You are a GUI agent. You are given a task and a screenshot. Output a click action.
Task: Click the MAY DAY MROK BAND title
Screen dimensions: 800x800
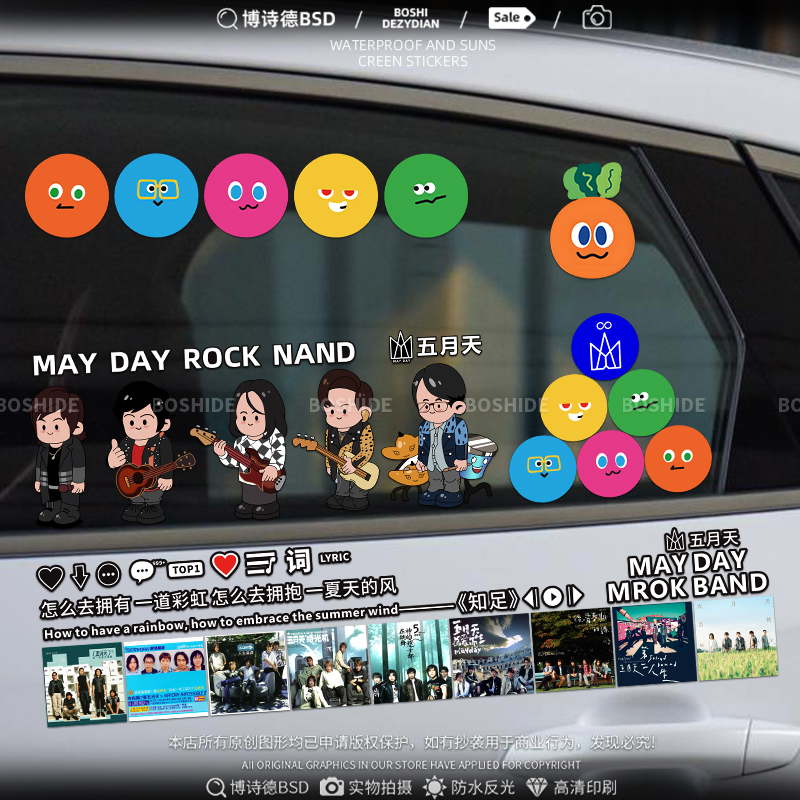687,577
